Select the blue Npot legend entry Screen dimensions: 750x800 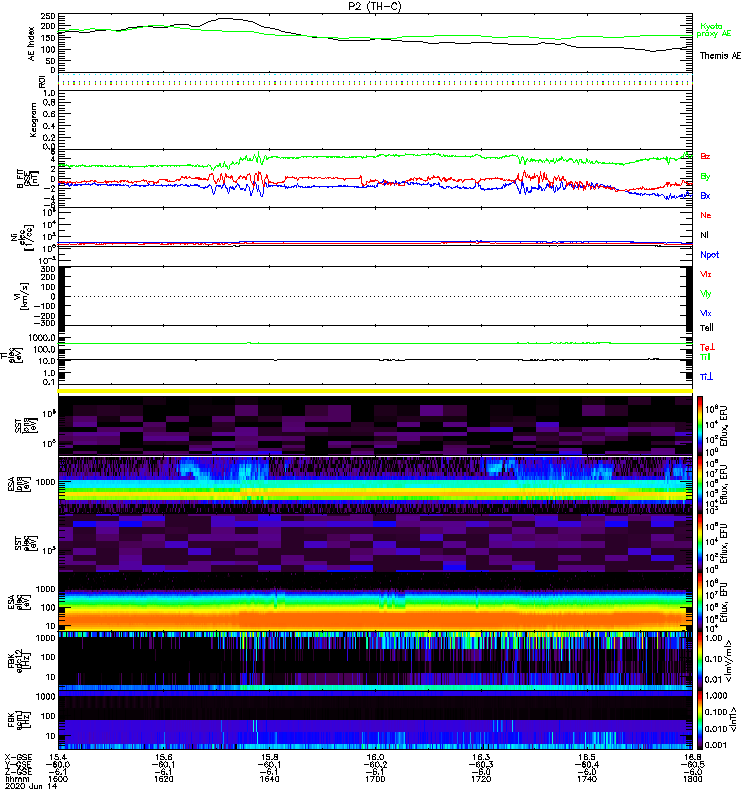tap(709, 255)
